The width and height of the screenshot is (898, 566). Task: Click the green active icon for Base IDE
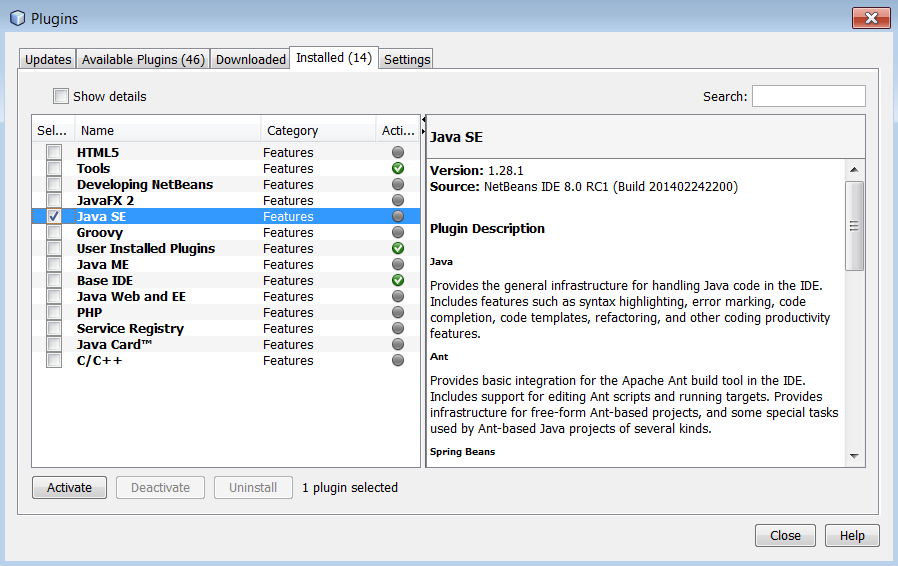(398, 281)
